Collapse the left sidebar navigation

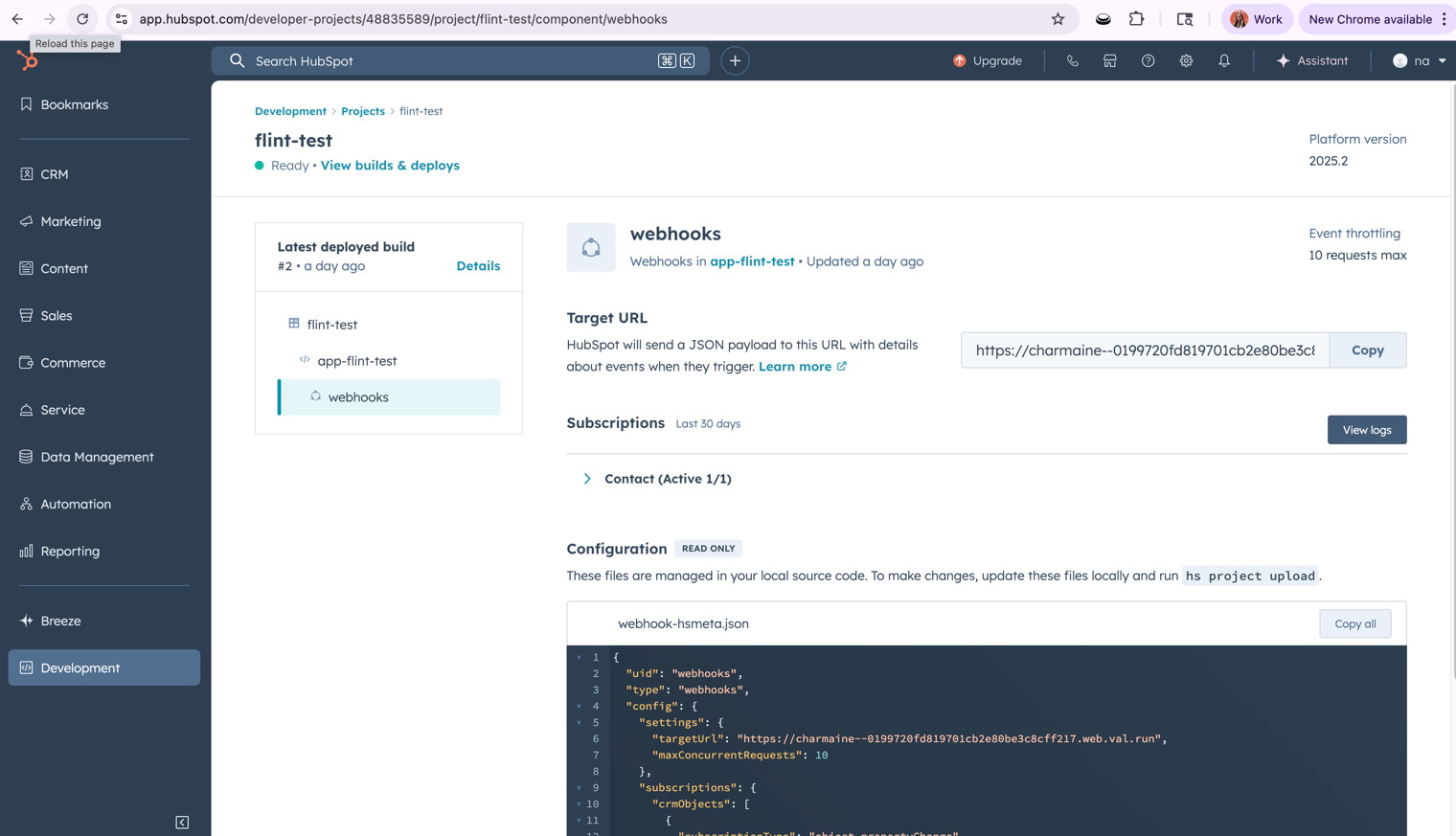[182, 822]
